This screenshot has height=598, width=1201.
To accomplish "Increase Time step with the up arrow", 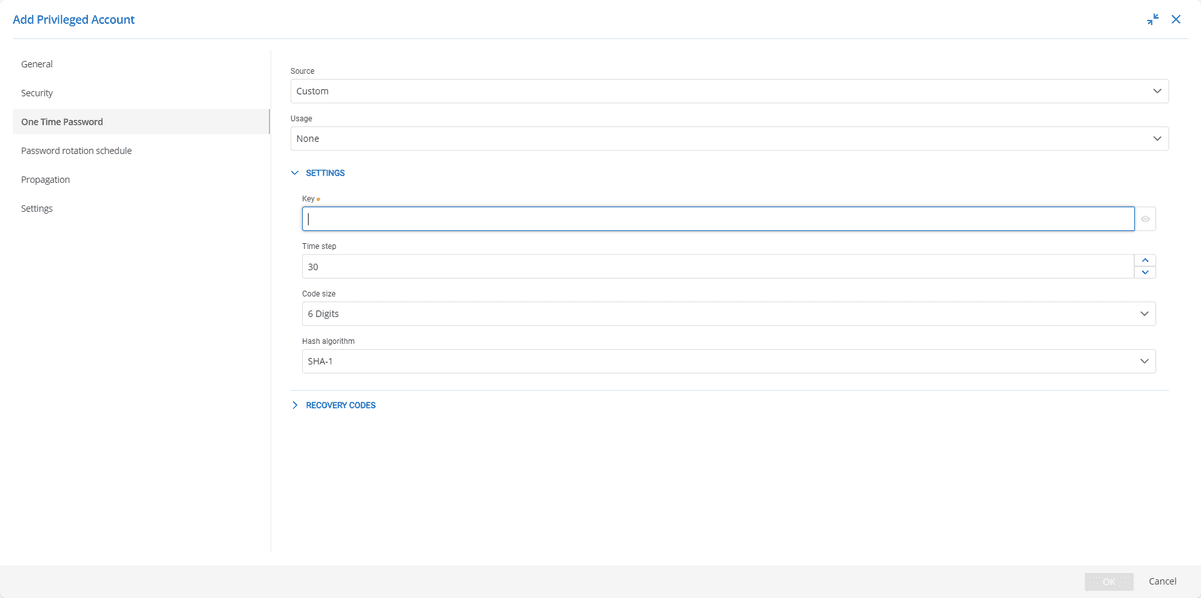I will pos(1145,260).
